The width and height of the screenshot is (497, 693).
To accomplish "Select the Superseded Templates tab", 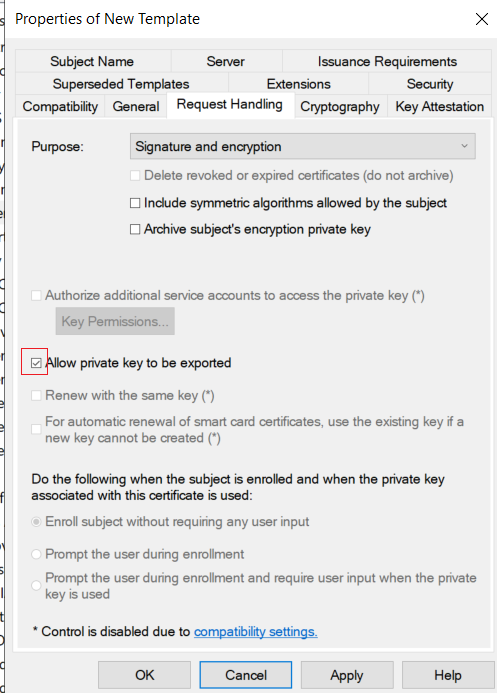I will (x=121, y=84).
